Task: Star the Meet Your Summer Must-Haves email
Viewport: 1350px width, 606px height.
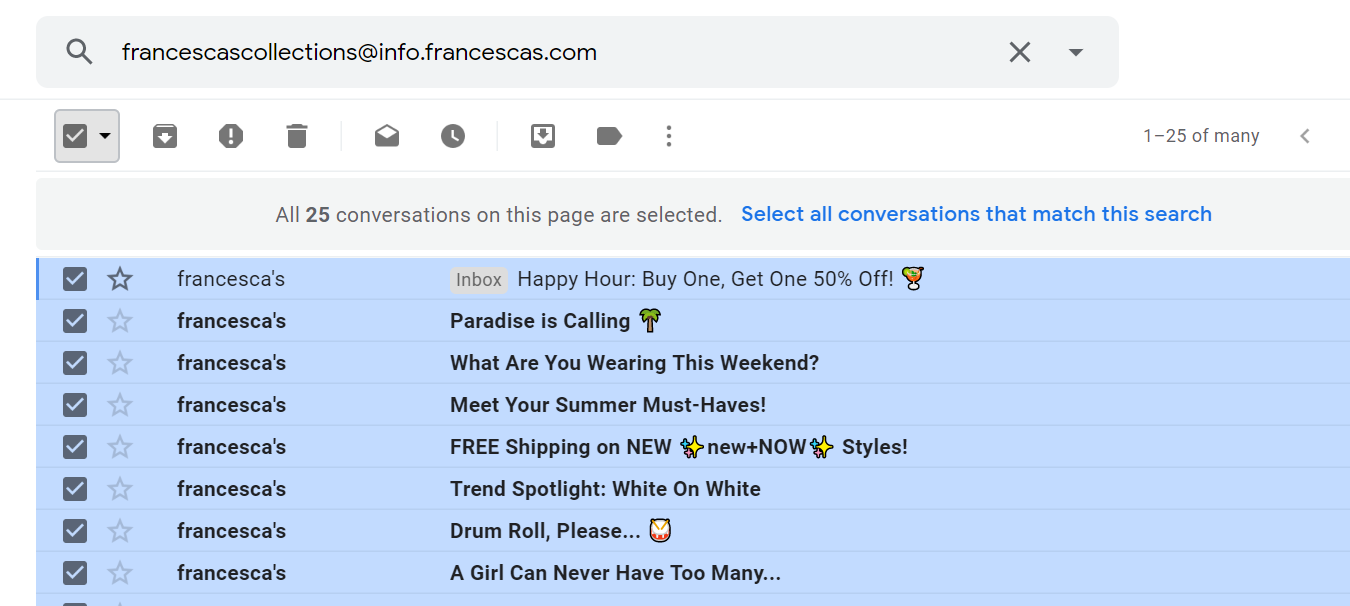Action: point(120,405)
